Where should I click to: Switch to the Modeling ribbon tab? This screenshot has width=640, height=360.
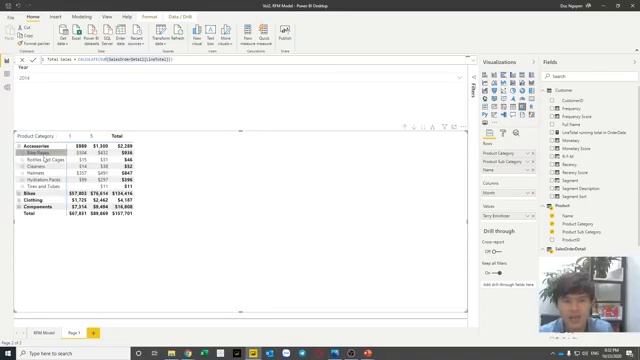click(82, 17)
